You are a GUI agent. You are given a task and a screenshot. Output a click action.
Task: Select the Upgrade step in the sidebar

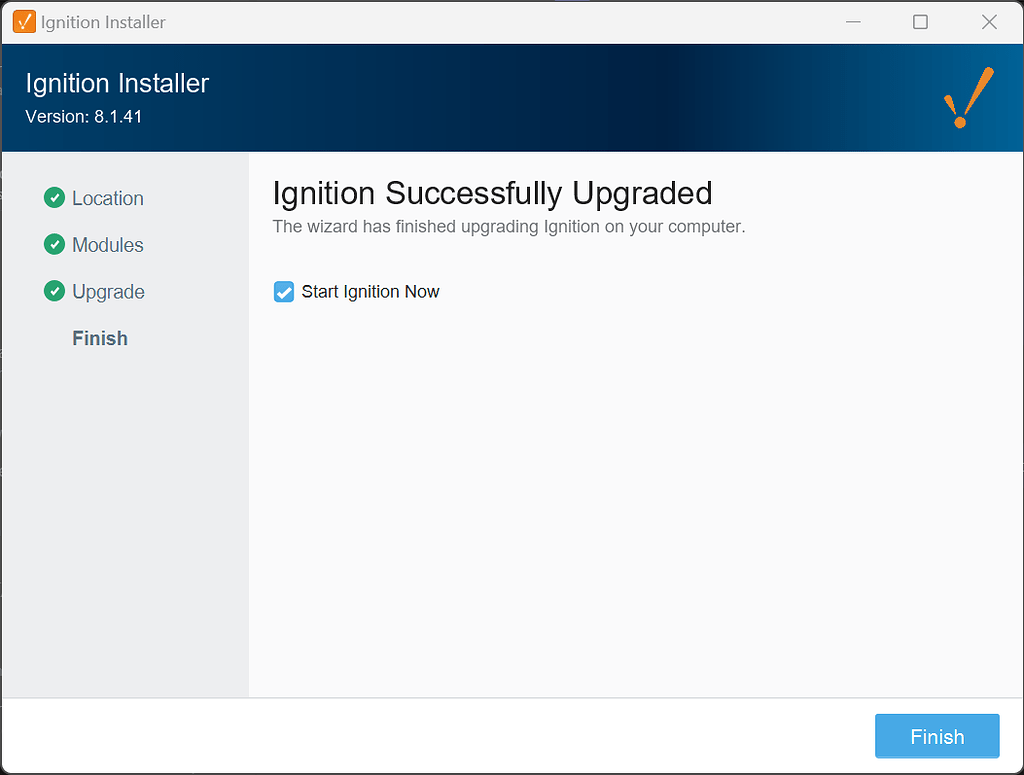click(108, 291)
